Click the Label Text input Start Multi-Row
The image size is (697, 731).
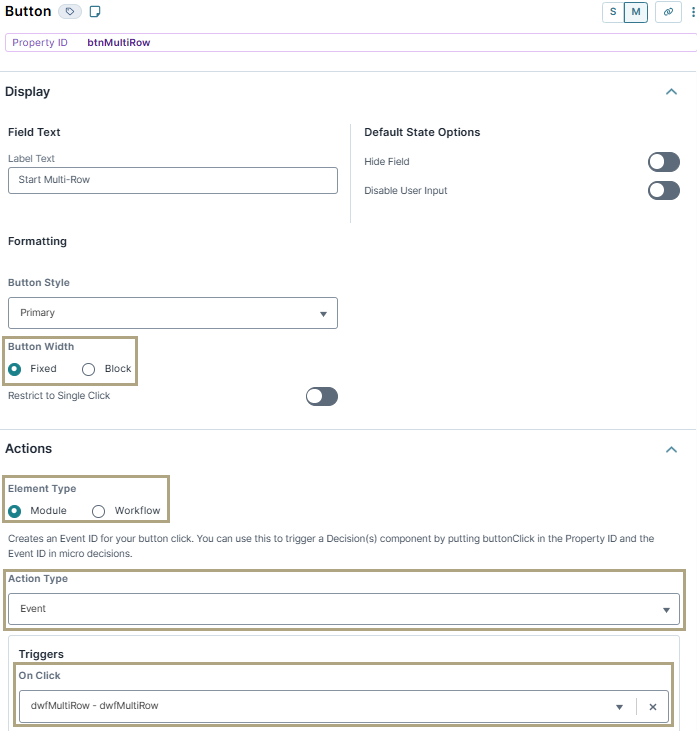[x=173, y=180]
